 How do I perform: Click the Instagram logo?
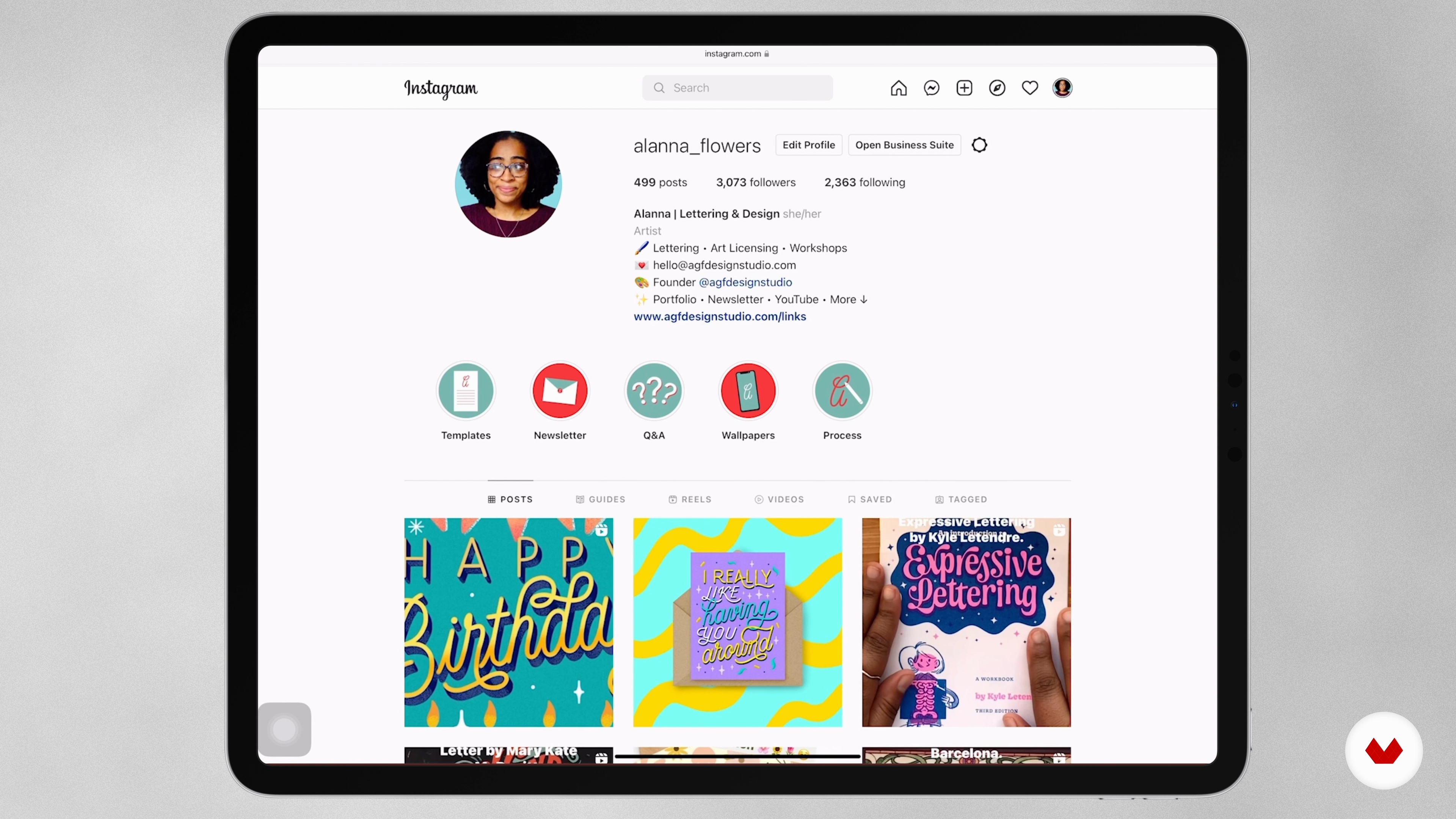(x=441, y=89)
